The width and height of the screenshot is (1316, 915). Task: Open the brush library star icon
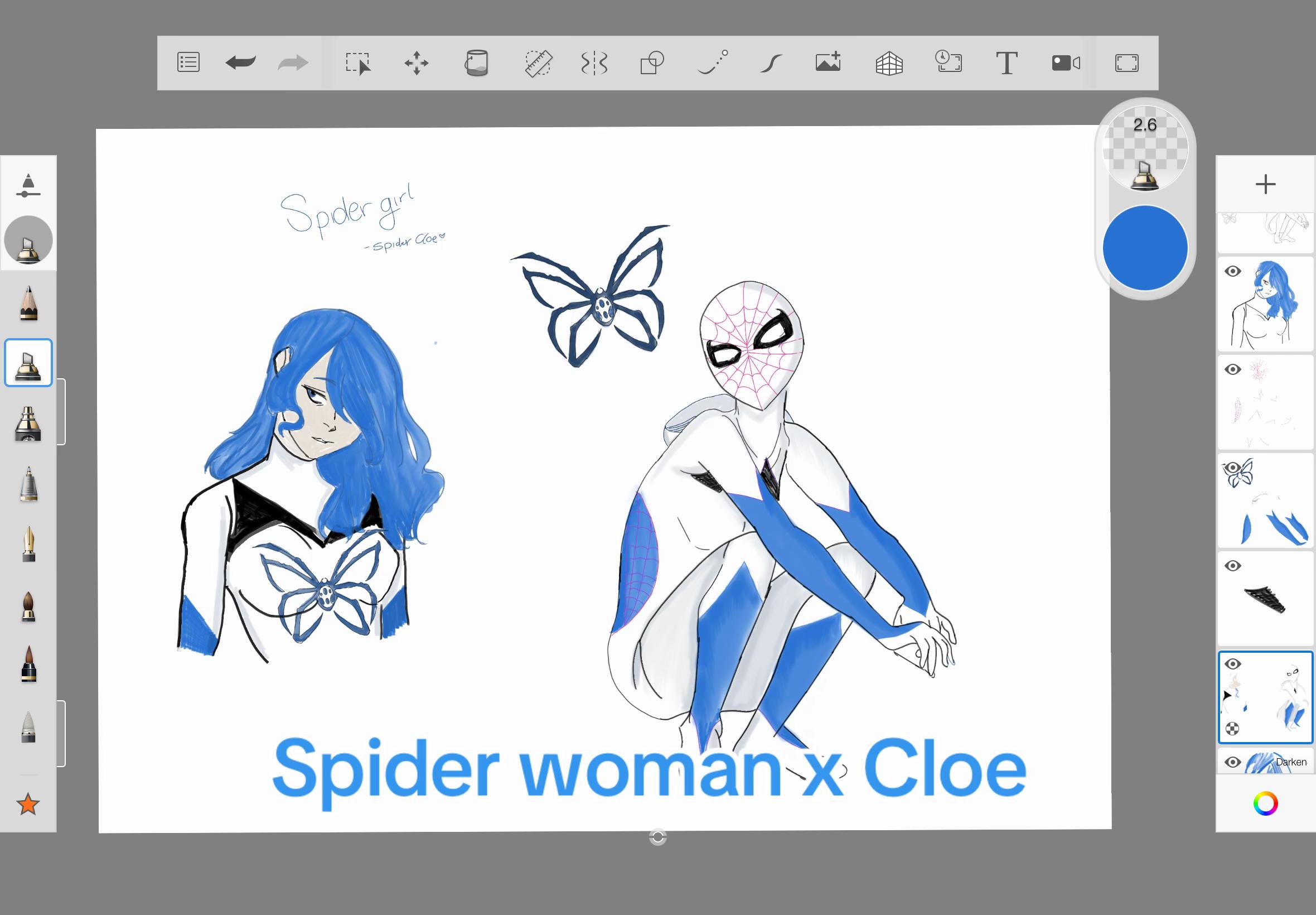tap(28, 805)
